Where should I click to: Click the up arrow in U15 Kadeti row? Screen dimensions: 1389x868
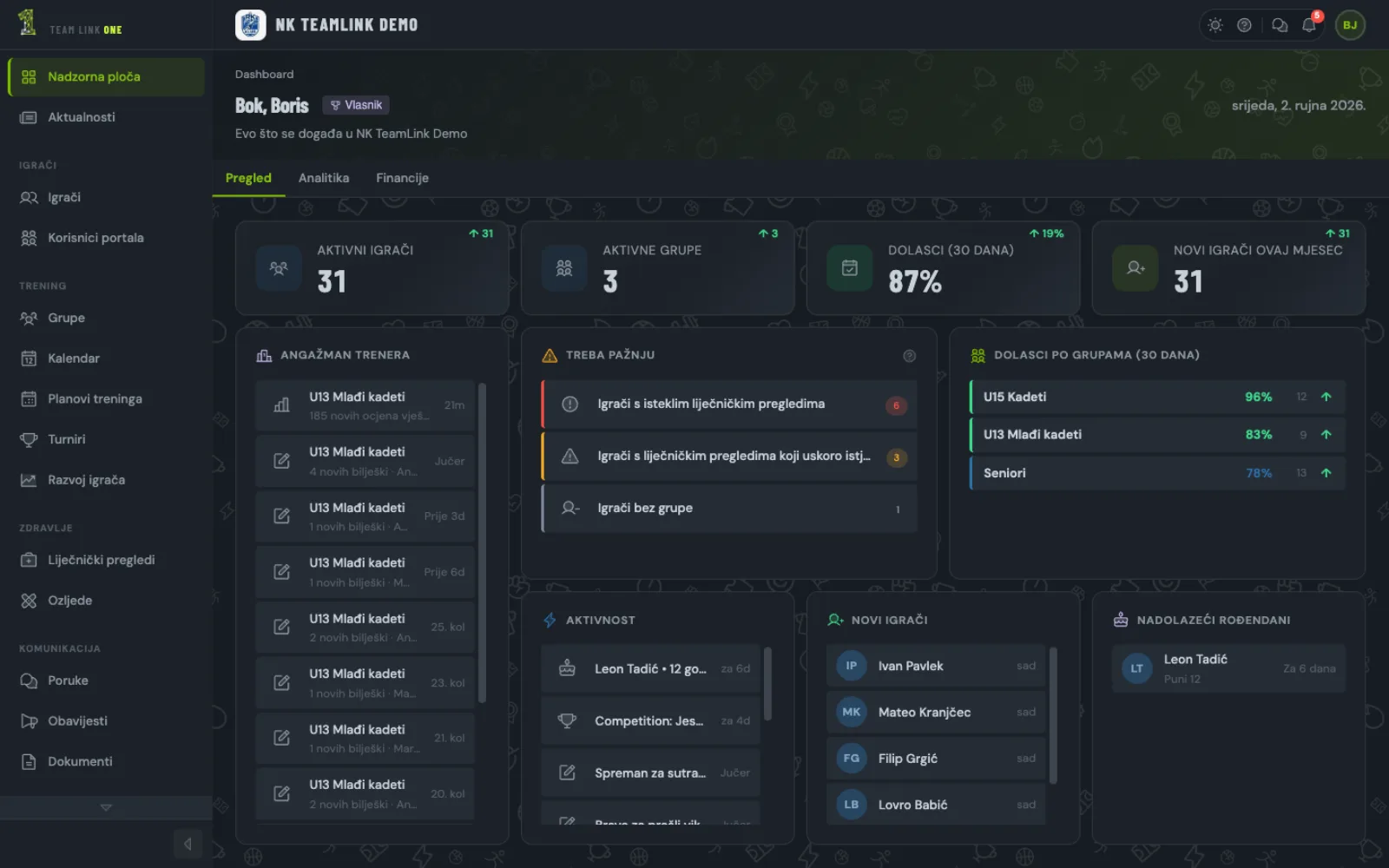1326,397
